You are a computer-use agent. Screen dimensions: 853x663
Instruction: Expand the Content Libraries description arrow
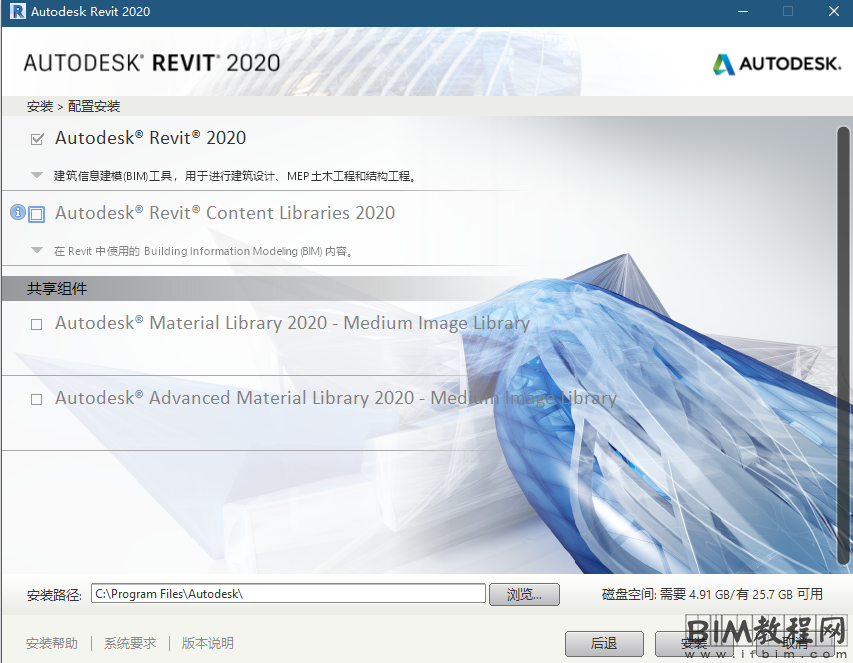pyautogui.click(x=37, y=250)
